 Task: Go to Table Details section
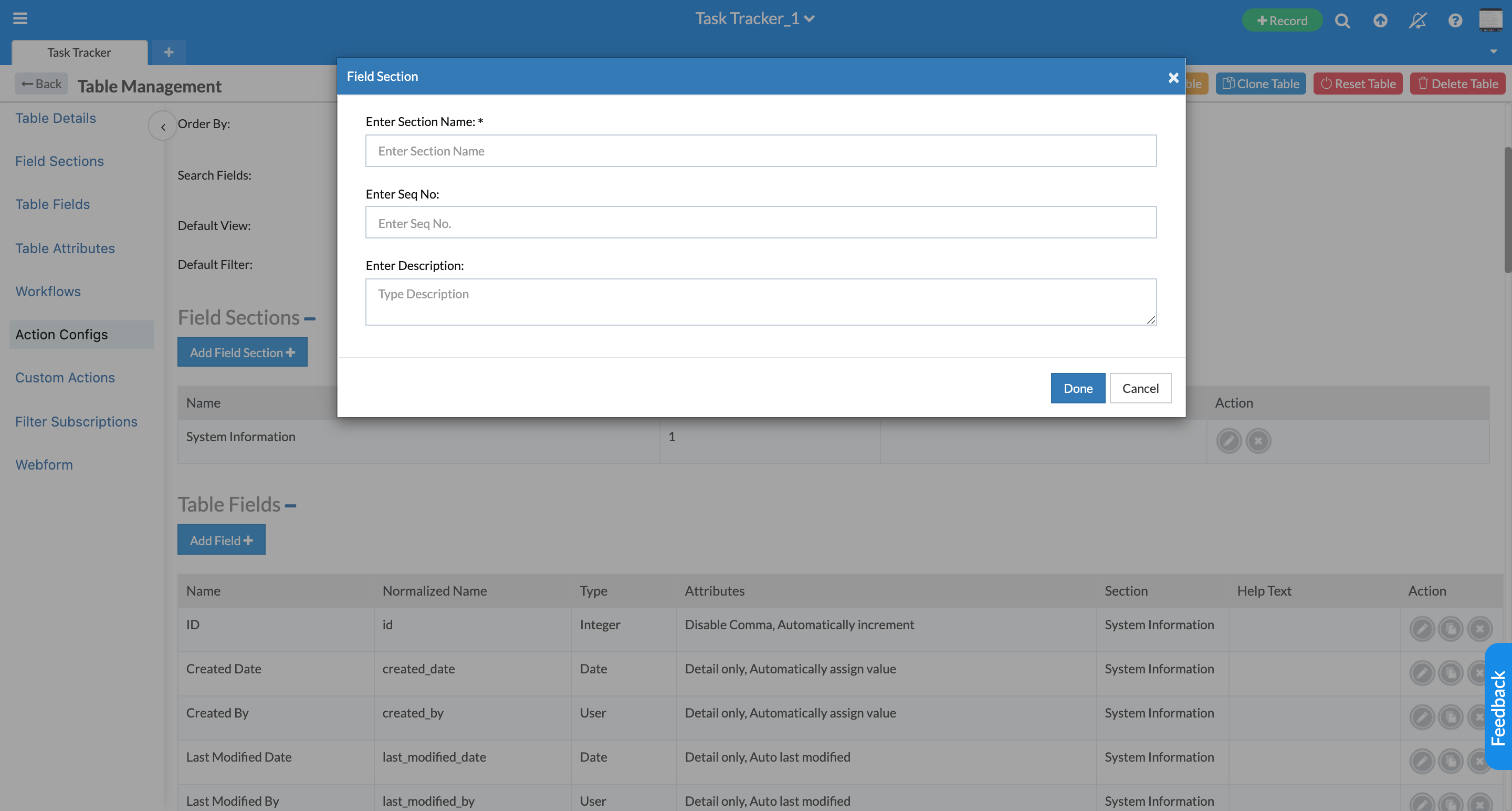coord(55,118)
